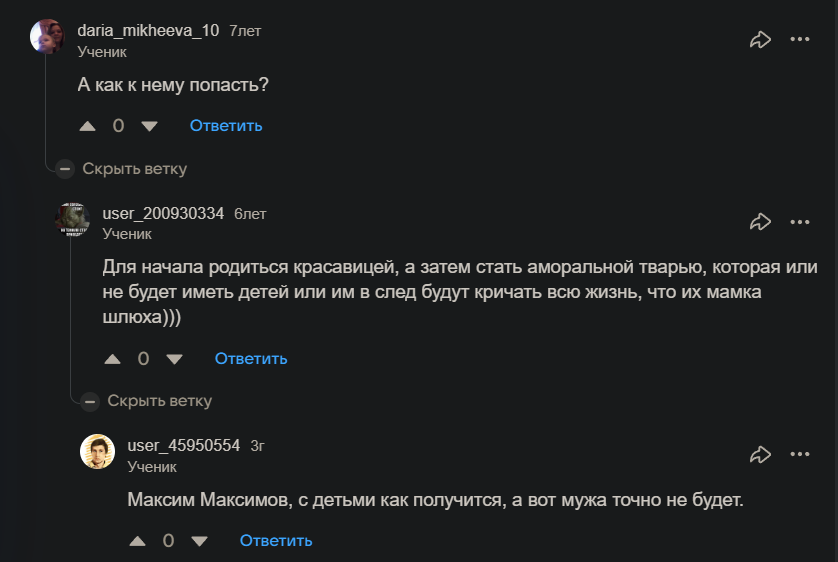Share user_45950554's comment via arrow icon
The height and width of the screenshot is (562, 838).
point(760,455)
